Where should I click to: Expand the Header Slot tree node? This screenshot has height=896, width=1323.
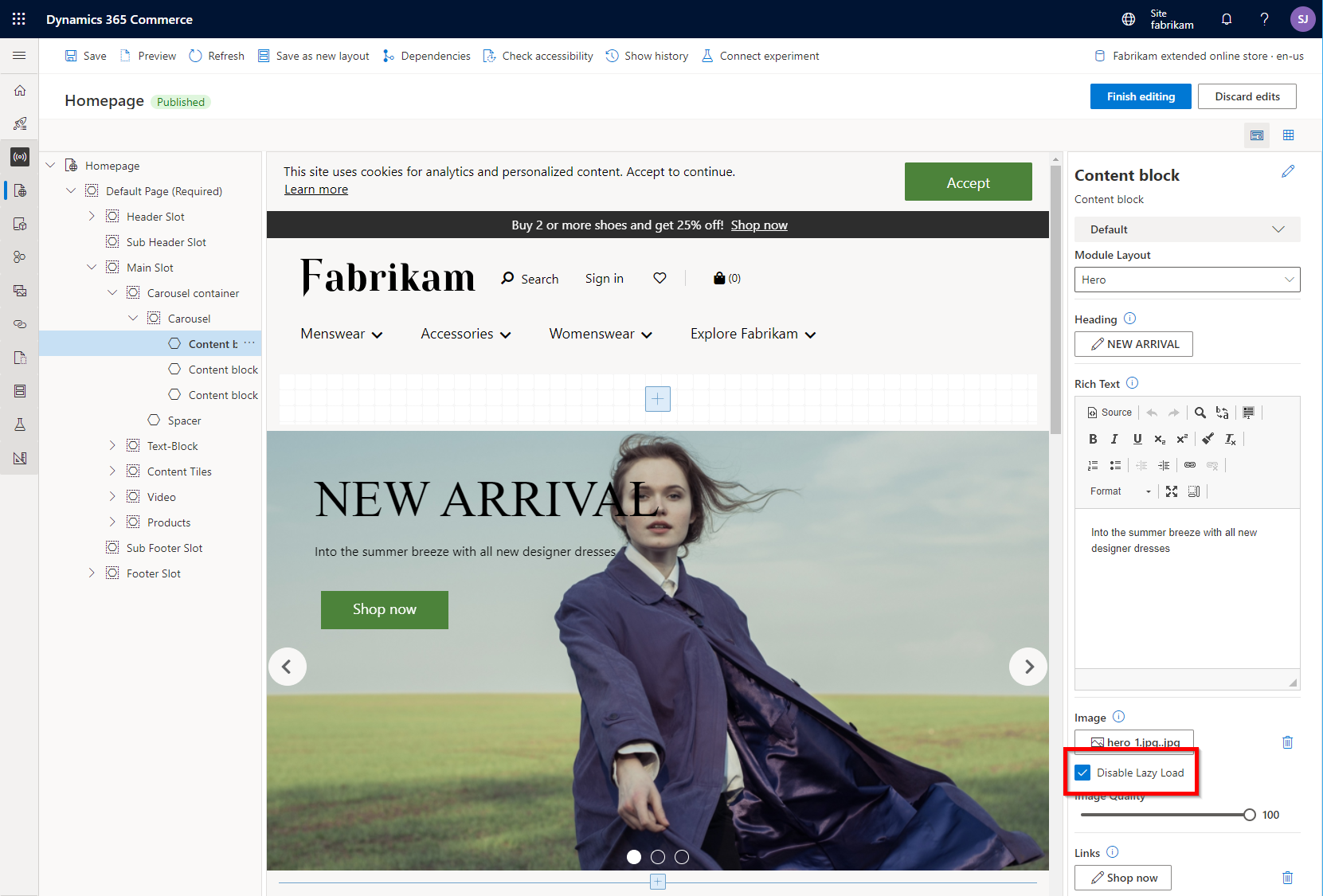tap(92, 216)
